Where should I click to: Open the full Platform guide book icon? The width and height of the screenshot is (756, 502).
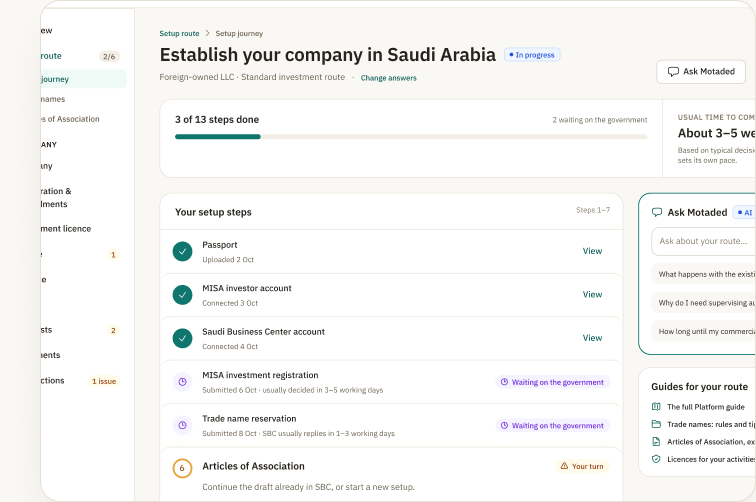click(656, 407)
